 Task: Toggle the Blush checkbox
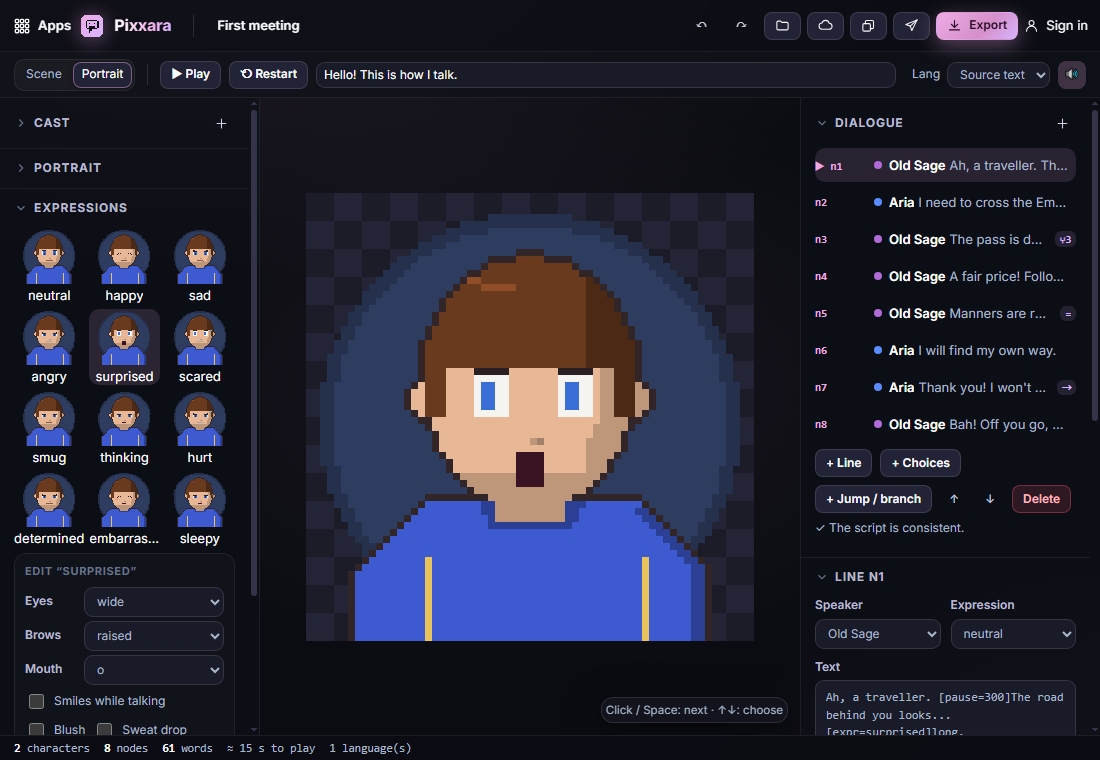point(36,730)
